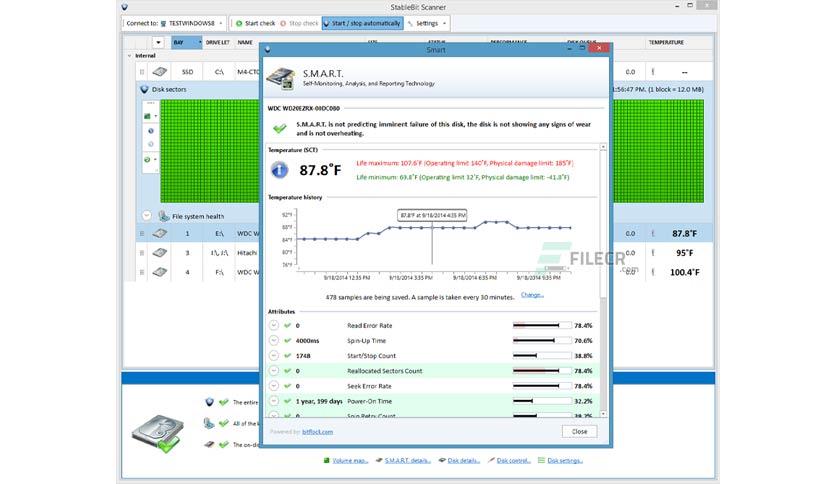836x484 pixels.
Task: Click the Spin-Up Time 70.6% bar
Action: click(x=542, y=340)
